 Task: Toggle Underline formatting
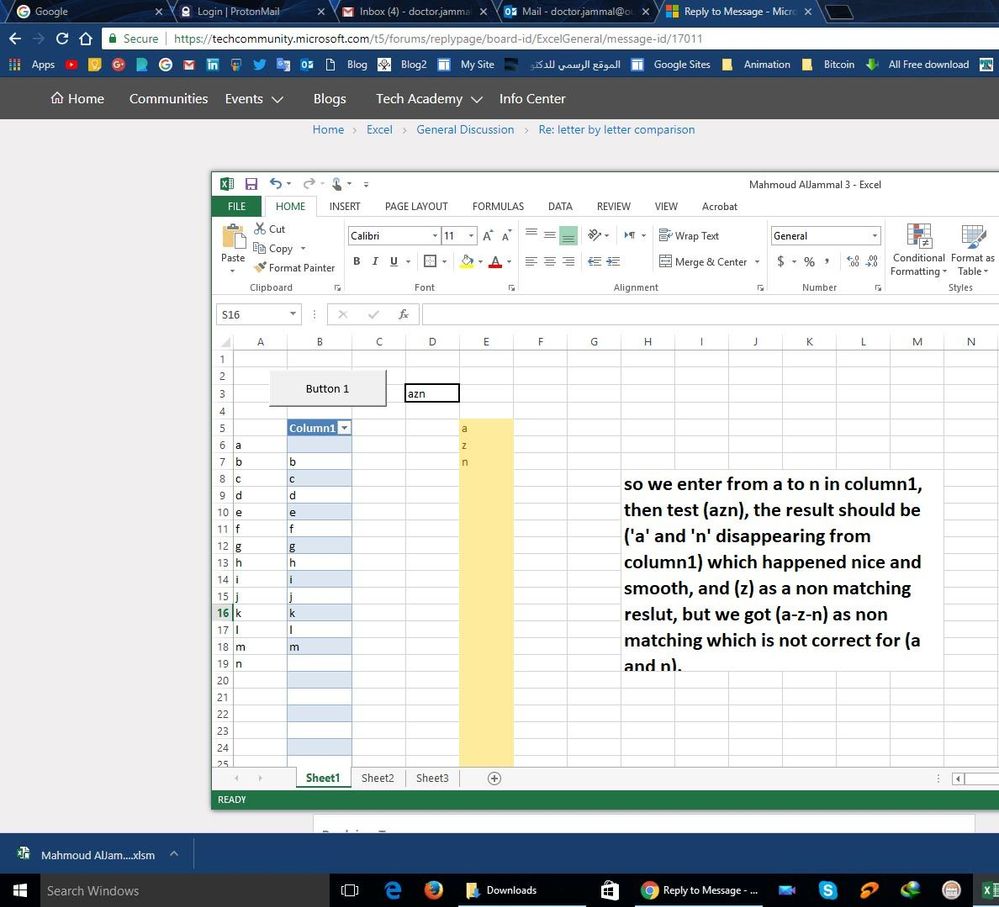[394, 261]
